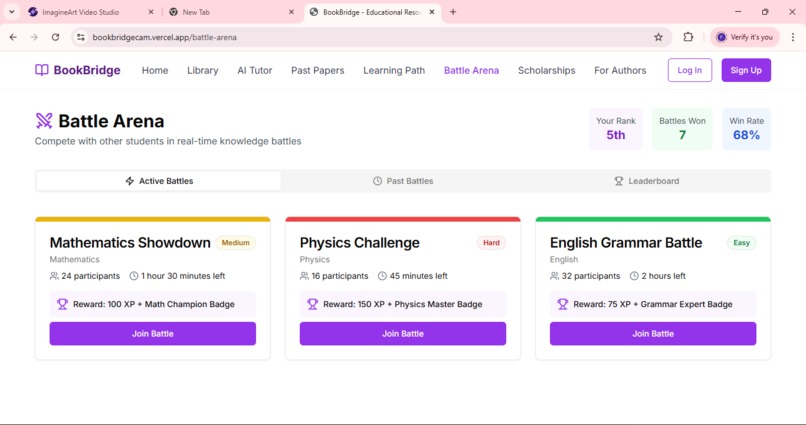This screenshot has height=425, width=806.
Task: Click trophy icon in Physics Master reward
Action: click(313, 304)
